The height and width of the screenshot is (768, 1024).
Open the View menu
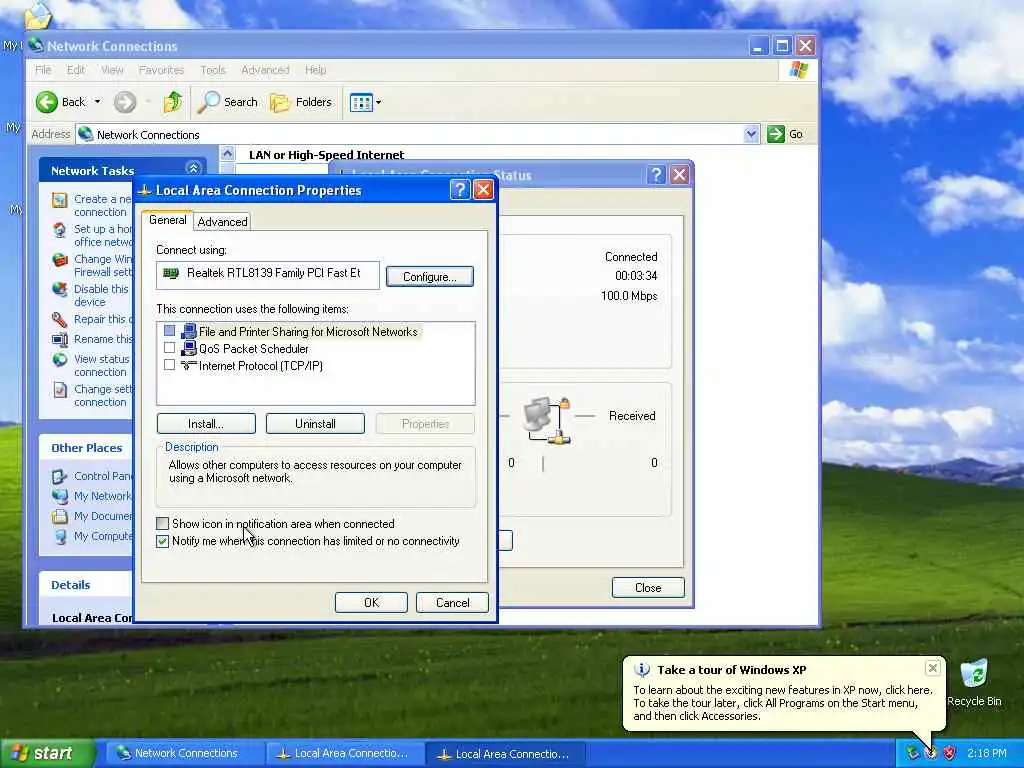click(112, 70)
